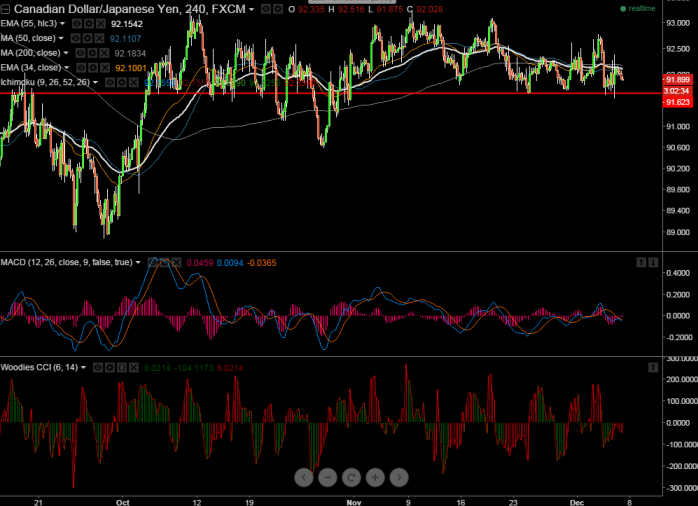The height and width of the screenshot is (506, 698).
Task: Hide the EMA (55, hlc3) indicator
Action: 77,24
